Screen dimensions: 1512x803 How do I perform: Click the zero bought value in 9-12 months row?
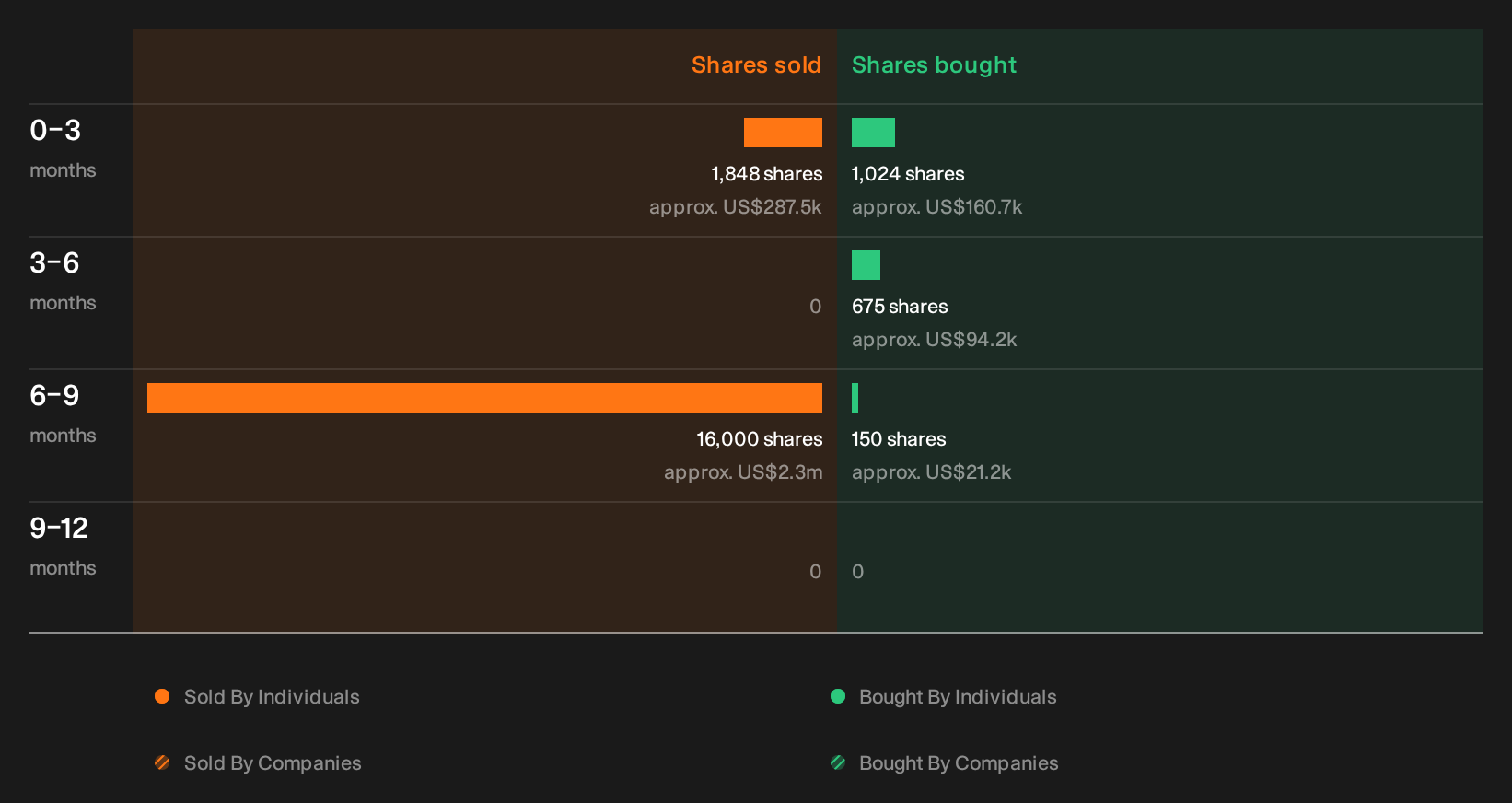[858, 572]
